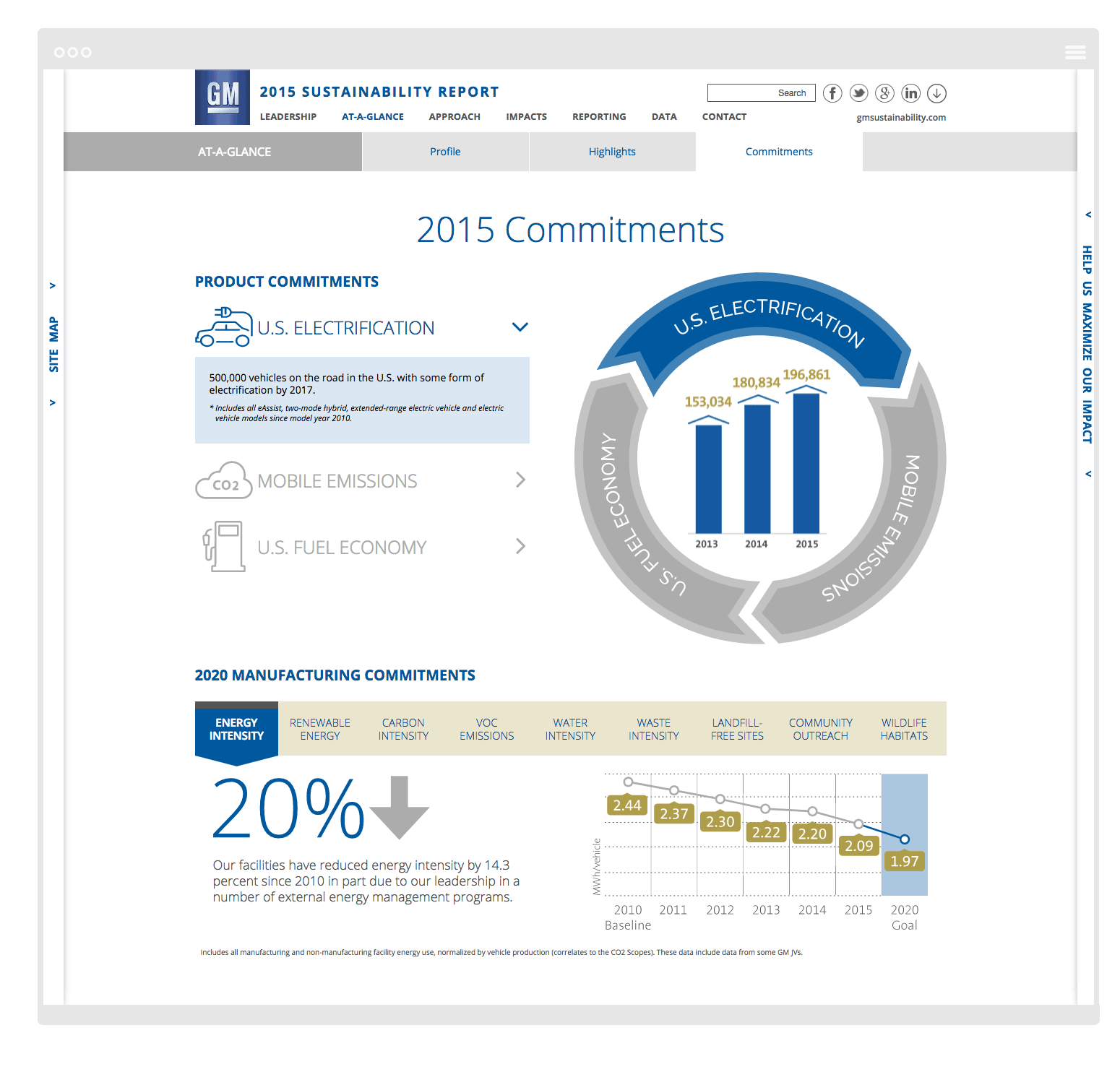Expand the Site Map side panel
The width and height of the screenshot is (1120, 1072).
point(53,345)
